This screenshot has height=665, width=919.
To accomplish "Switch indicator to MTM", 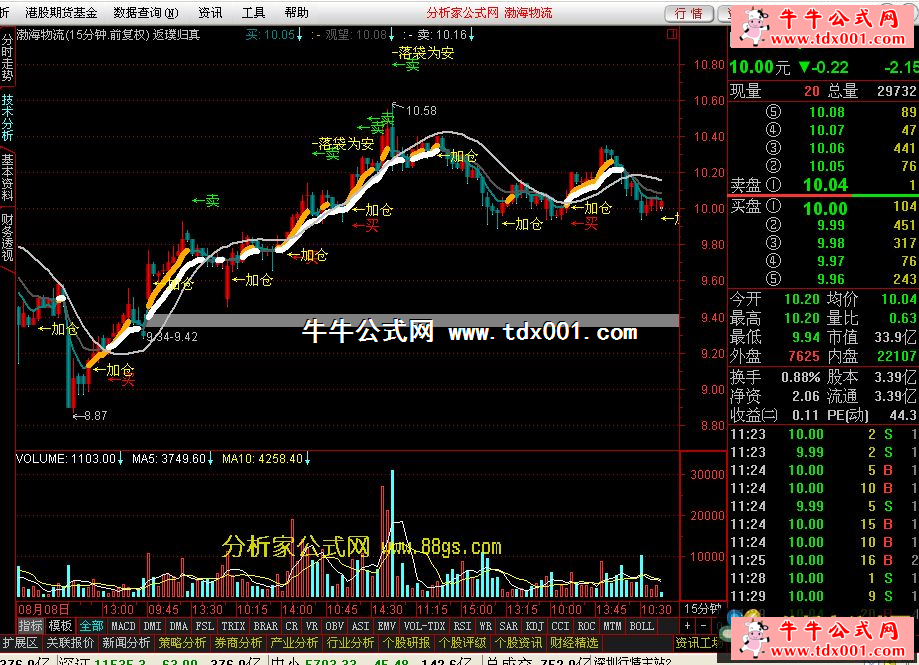I will click(x=612, y=626).
